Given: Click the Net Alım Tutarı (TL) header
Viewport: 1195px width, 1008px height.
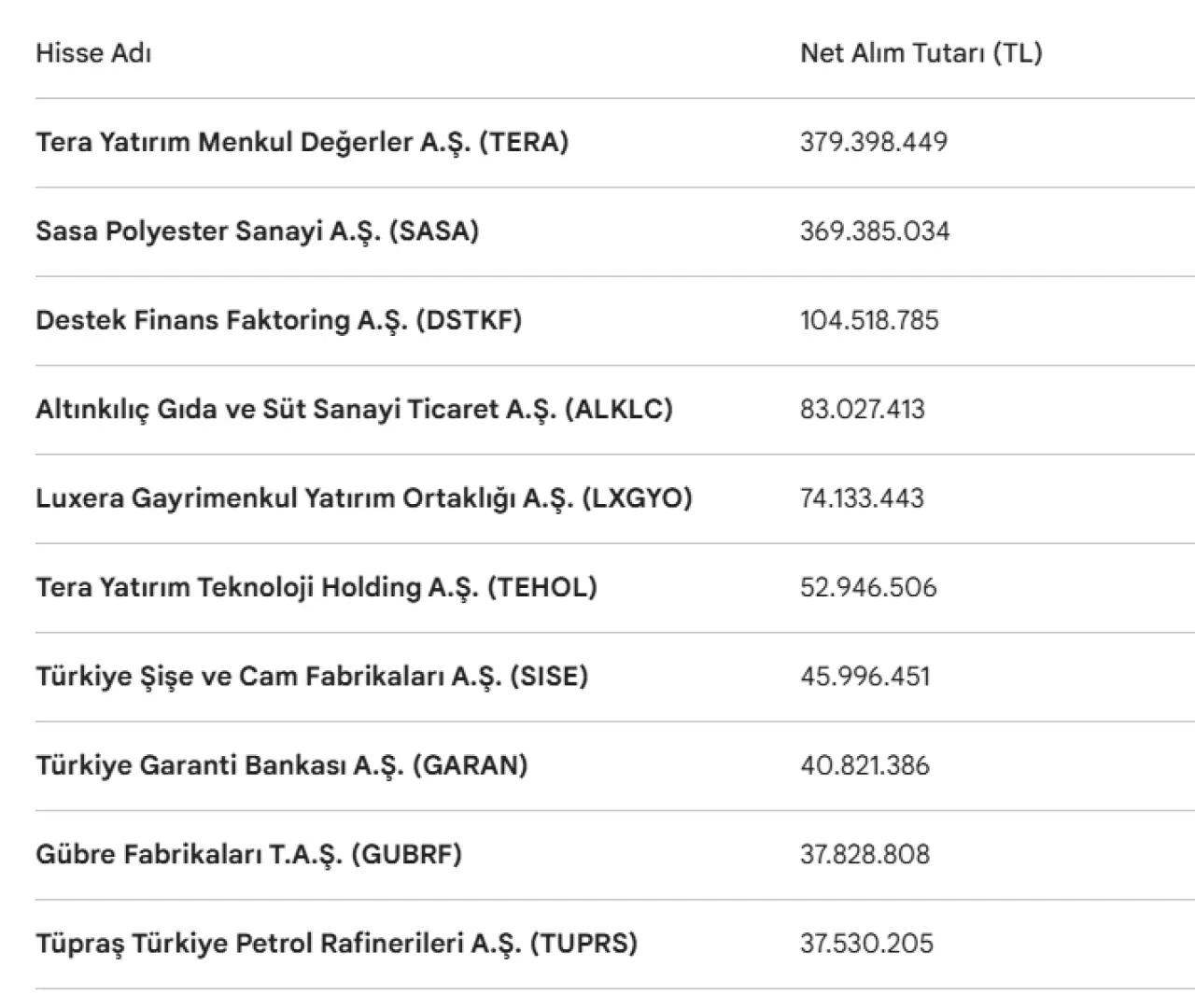Looking at the screenshot, I should point(921,53).
